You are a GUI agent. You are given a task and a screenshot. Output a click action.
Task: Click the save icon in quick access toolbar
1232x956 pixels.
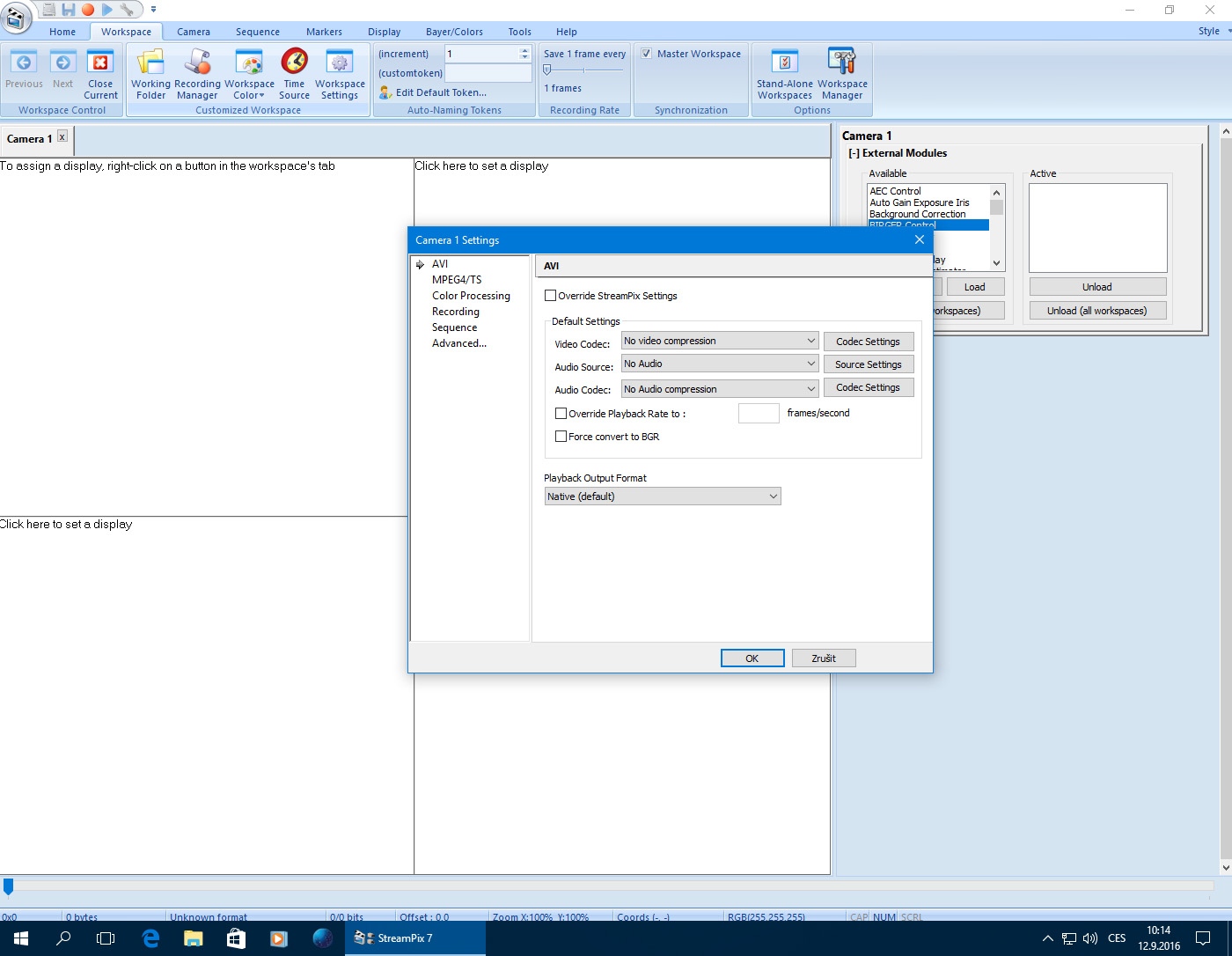point(69,10)
